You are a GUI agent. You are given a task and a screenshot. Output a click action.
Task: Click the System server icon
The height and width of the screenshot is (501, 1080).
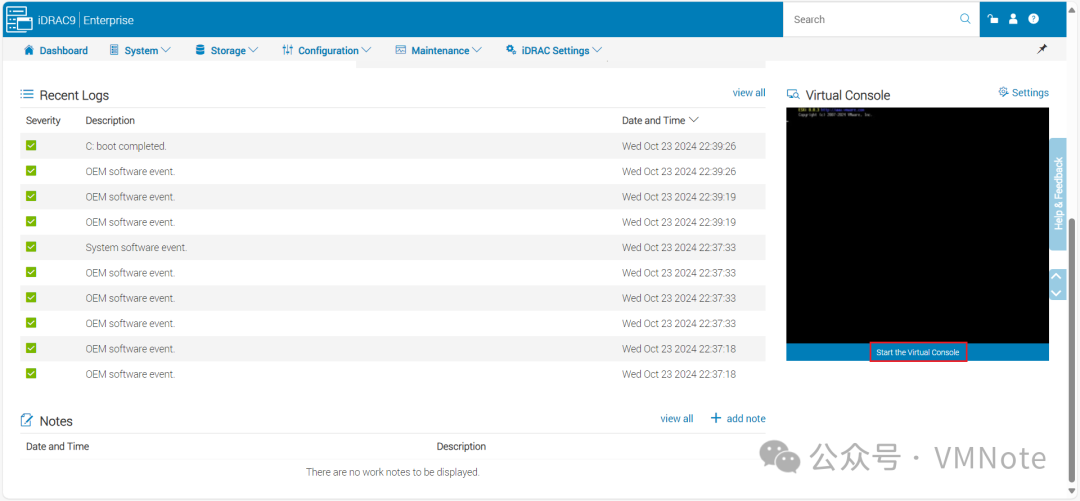(x=114, y=50)
